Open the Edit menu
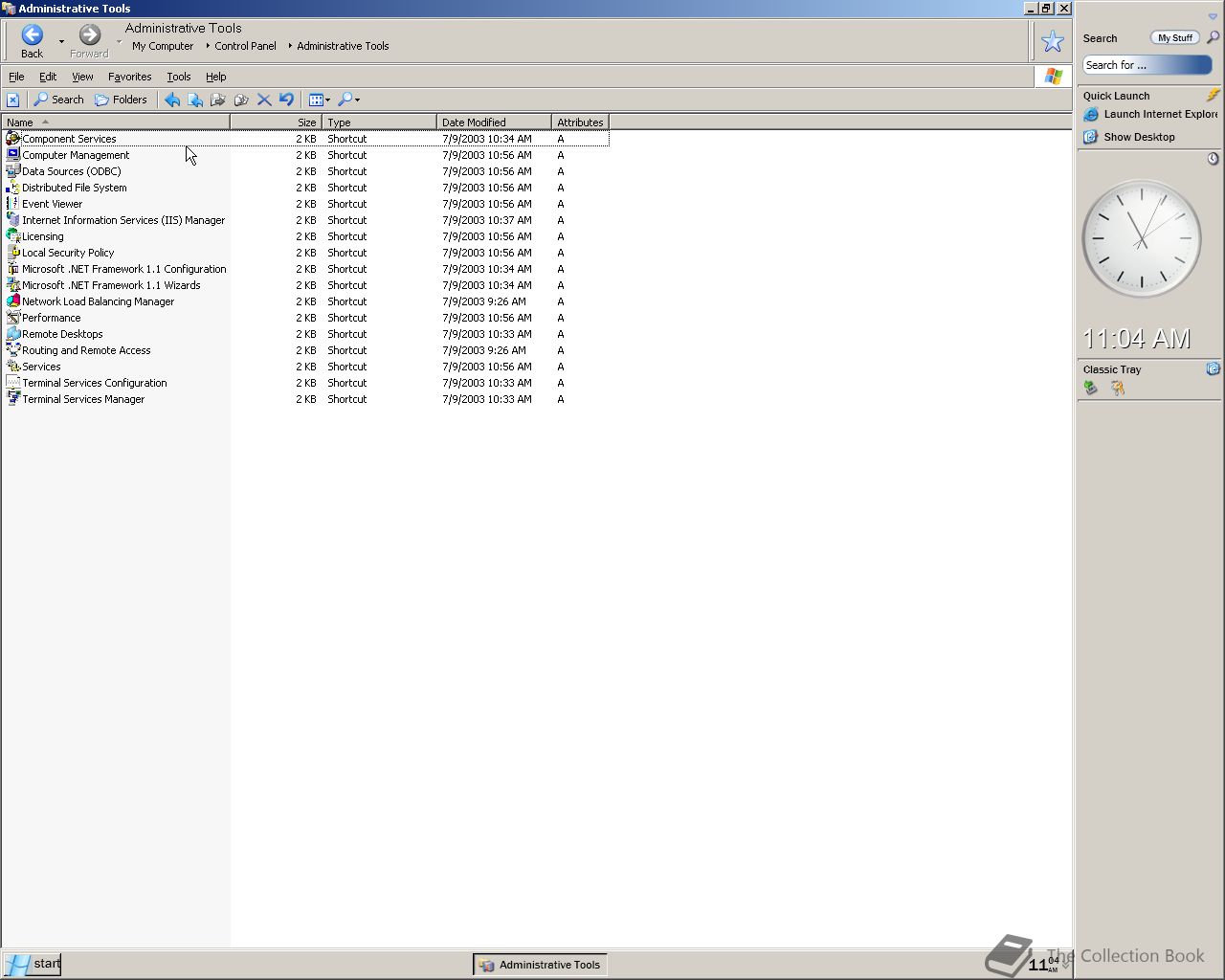This screenshot has width=1225, height=980. 48,77
